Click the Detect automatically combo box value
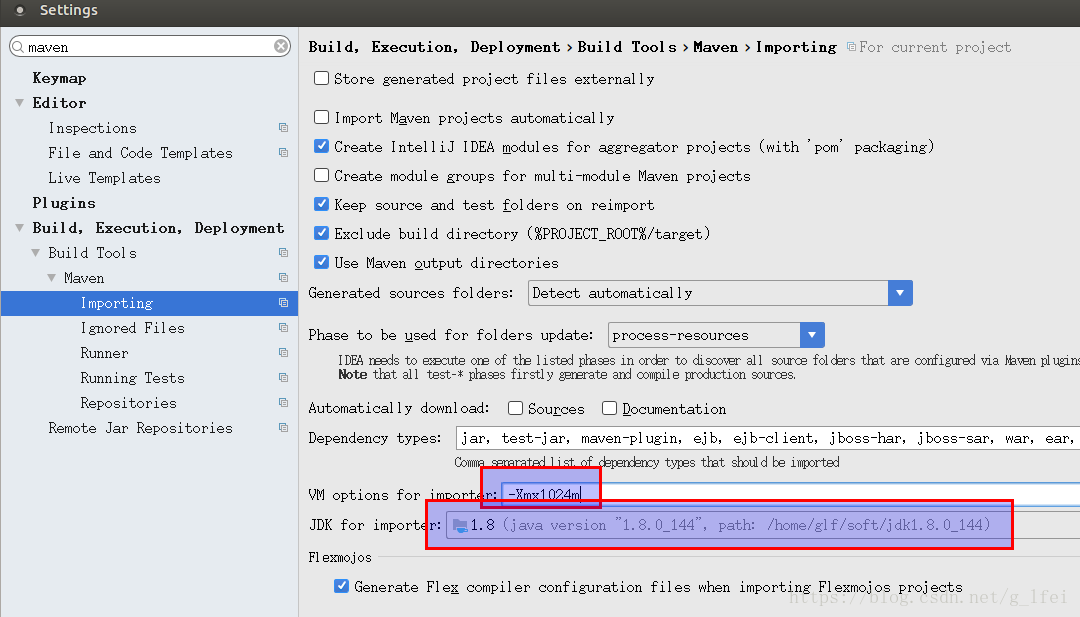The width and height of the screenshot is (1080, 617). point(708,293)
